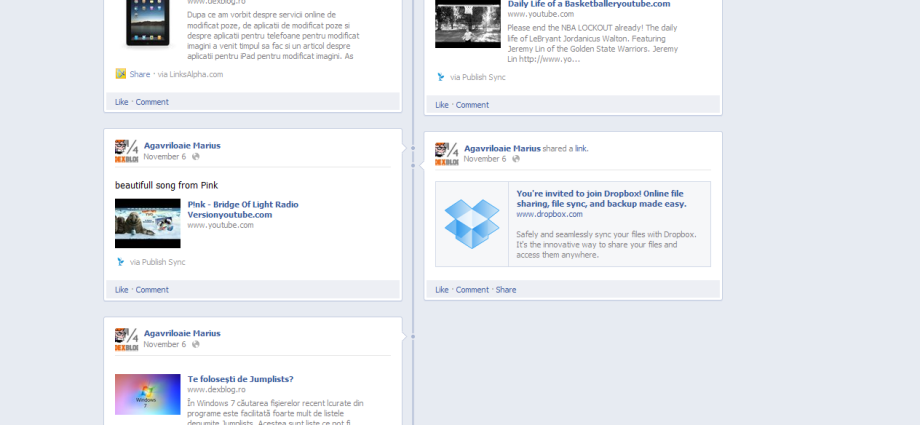Screen dimensions: 920x425
Task: Open the profile avatar on the Dropbox post
Action: 447,154
